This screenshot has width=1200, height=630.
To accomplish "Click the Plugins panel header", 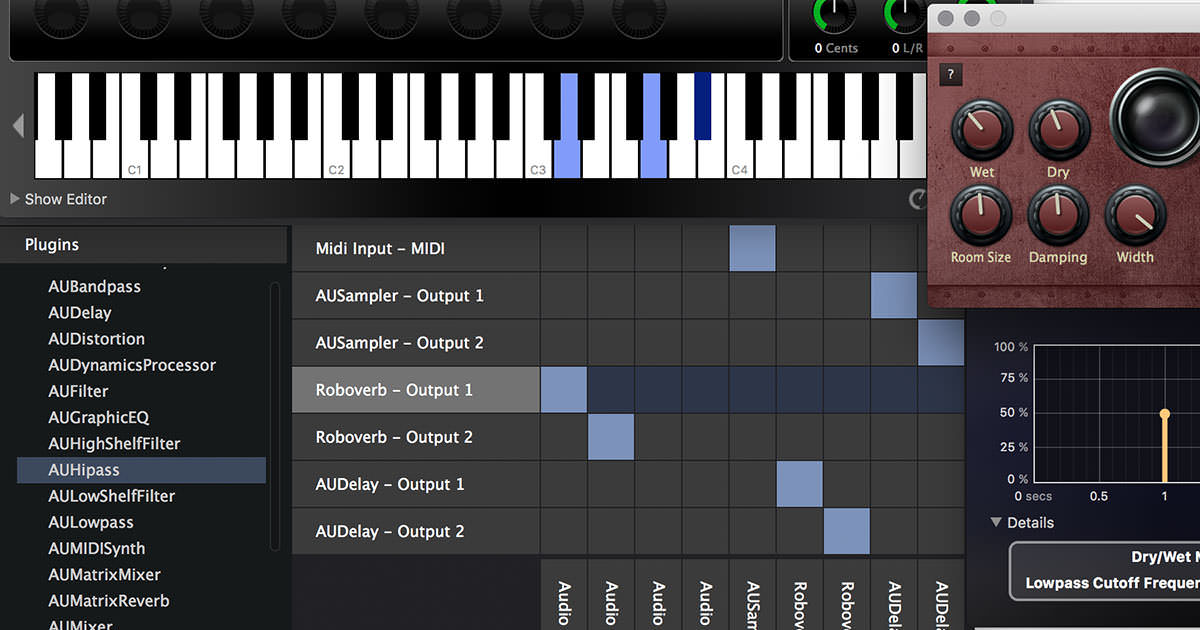I will tap(52, 245).
